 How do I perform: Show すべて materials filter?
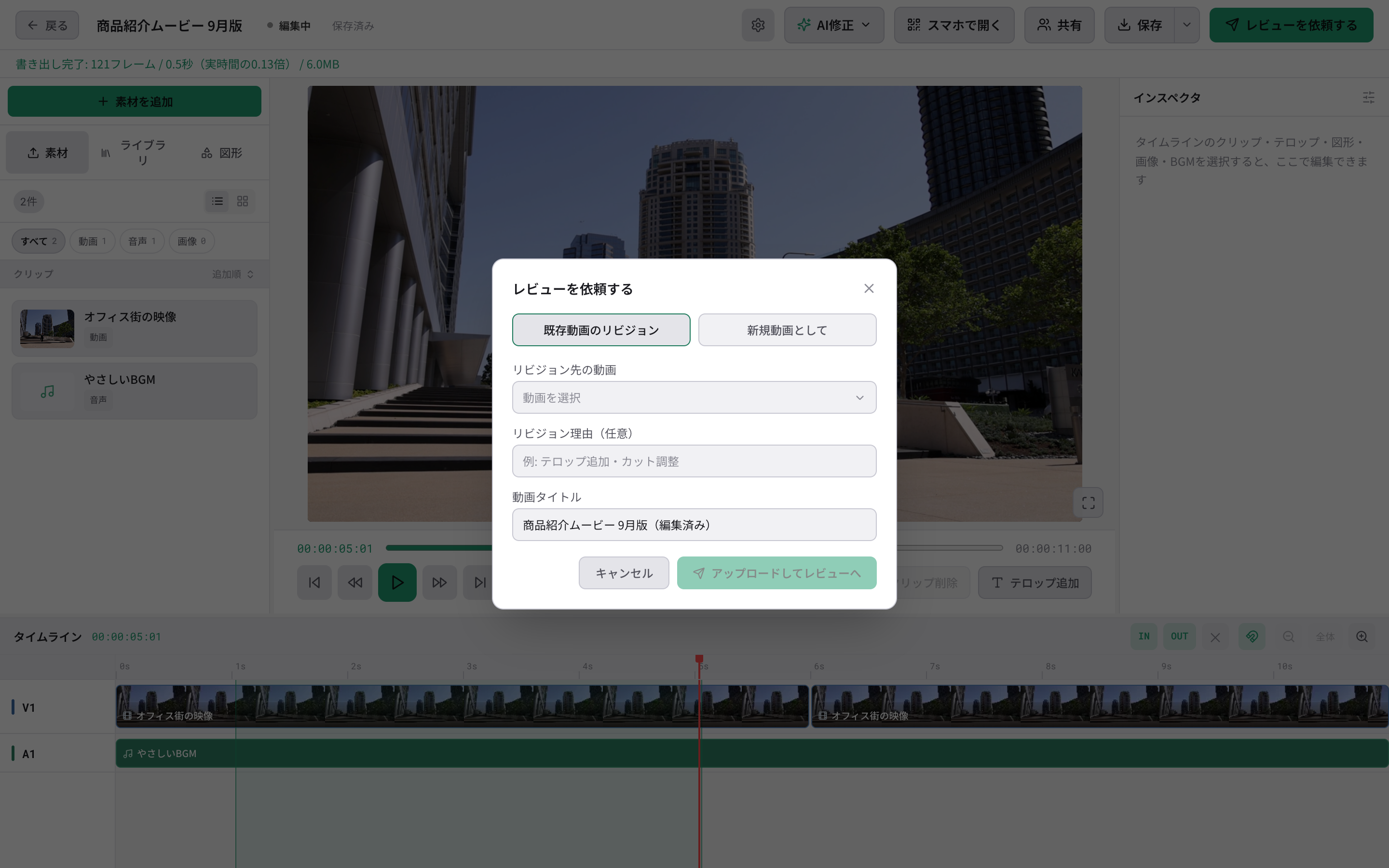tap(39, 241)
